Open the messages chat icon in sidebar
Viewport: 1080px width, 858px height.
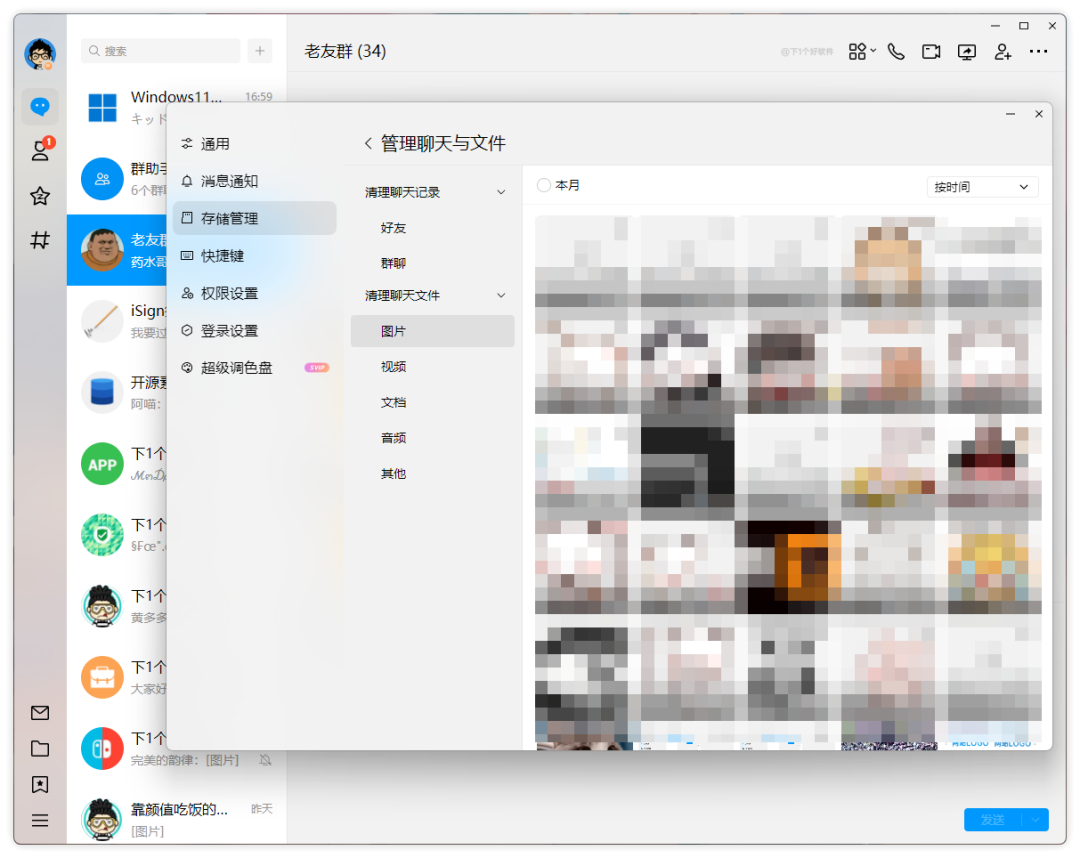click(40, 107)
